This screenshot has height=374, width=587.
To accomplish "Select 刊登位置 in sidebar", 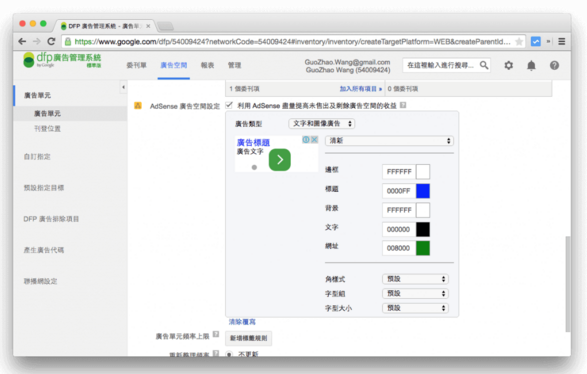I will 47,129.
